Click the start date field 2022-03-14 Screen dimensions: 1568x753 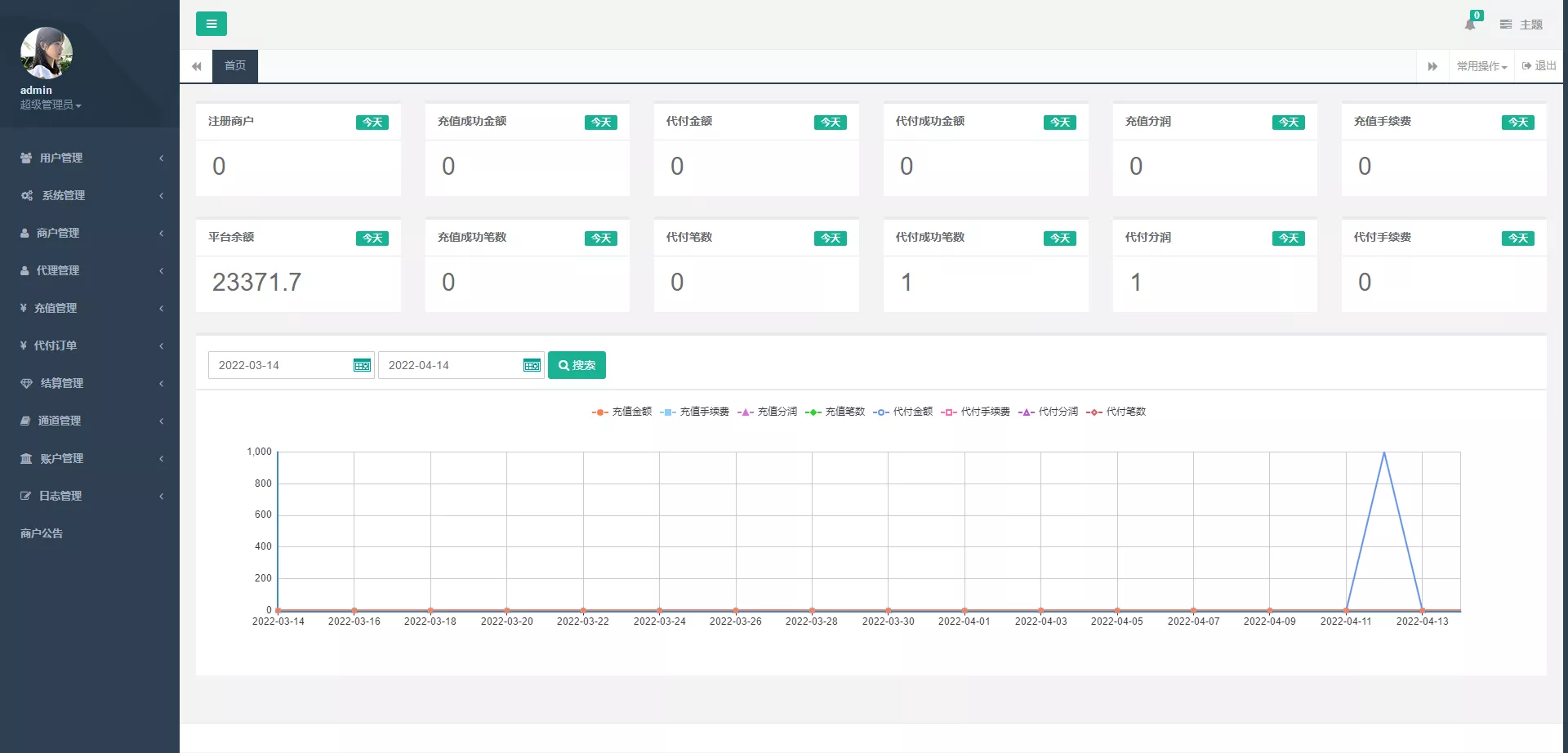(278, 365)
